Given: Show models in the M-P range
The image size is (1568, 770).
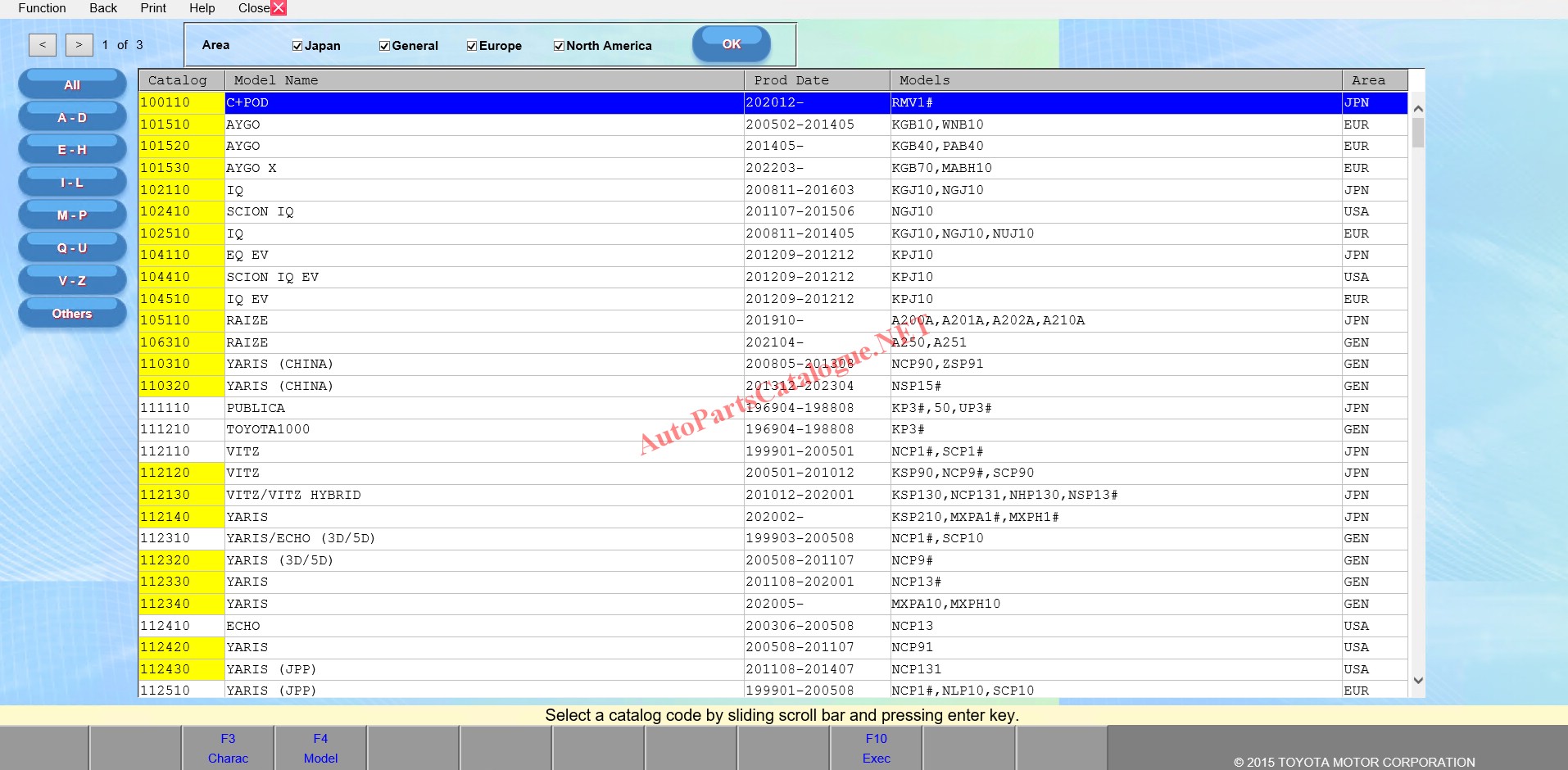Looking at the screenshot, I should tap(72, 215).
